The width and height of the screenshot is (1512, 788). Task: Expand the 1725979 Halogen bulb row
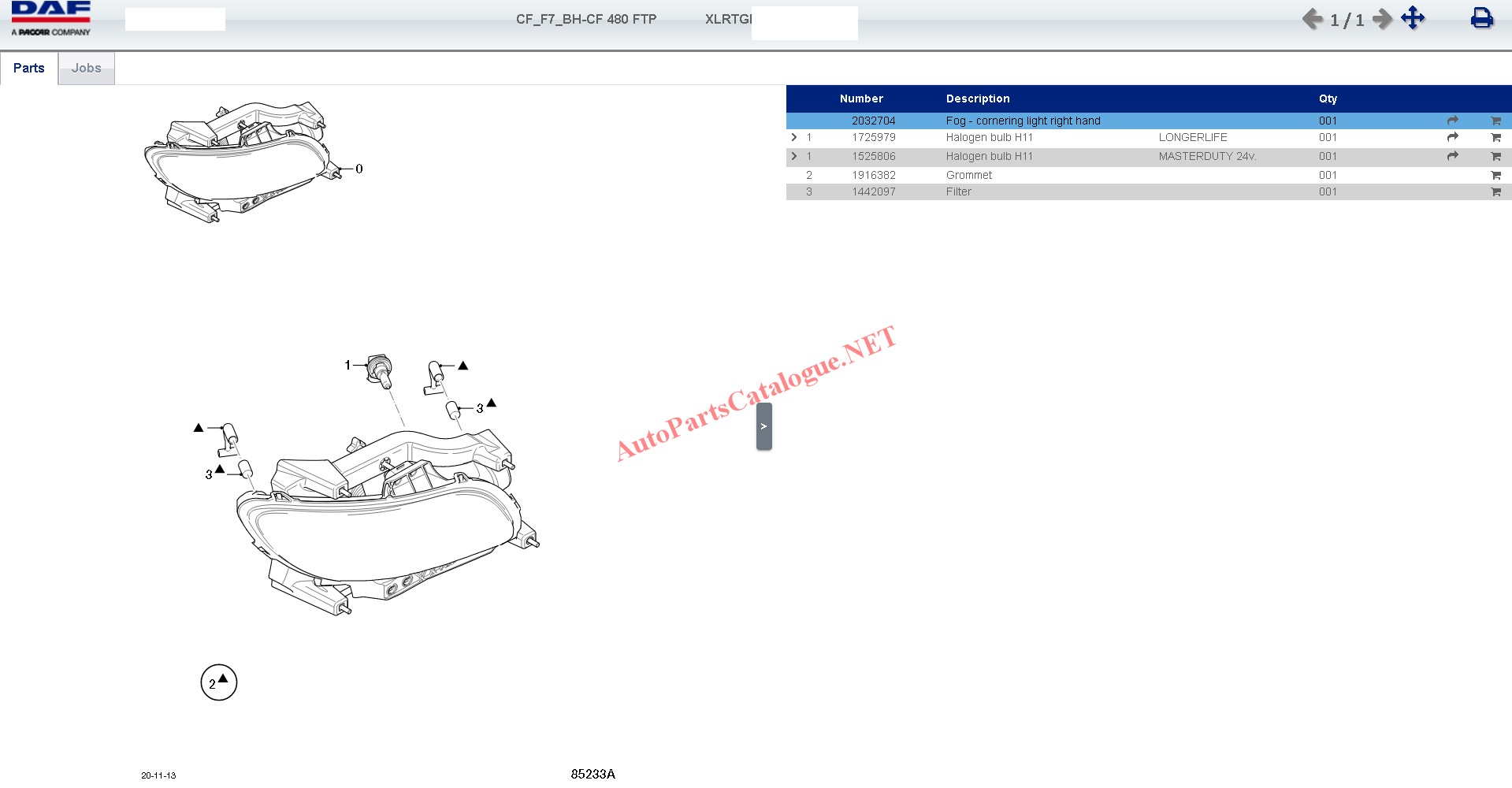(793, 137)
